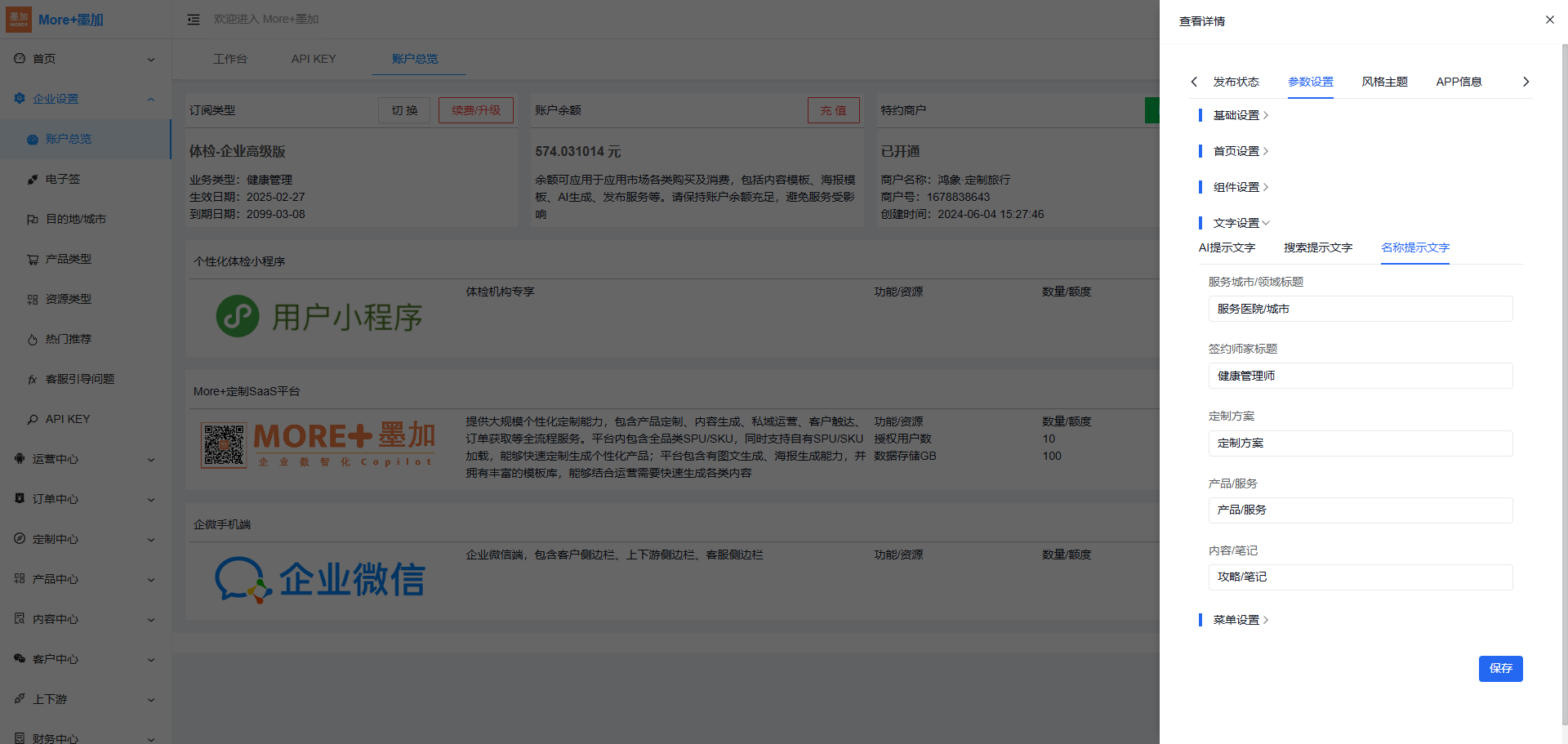
Task: Click the 热门推荐 flame icon
Action: [33, 340]
